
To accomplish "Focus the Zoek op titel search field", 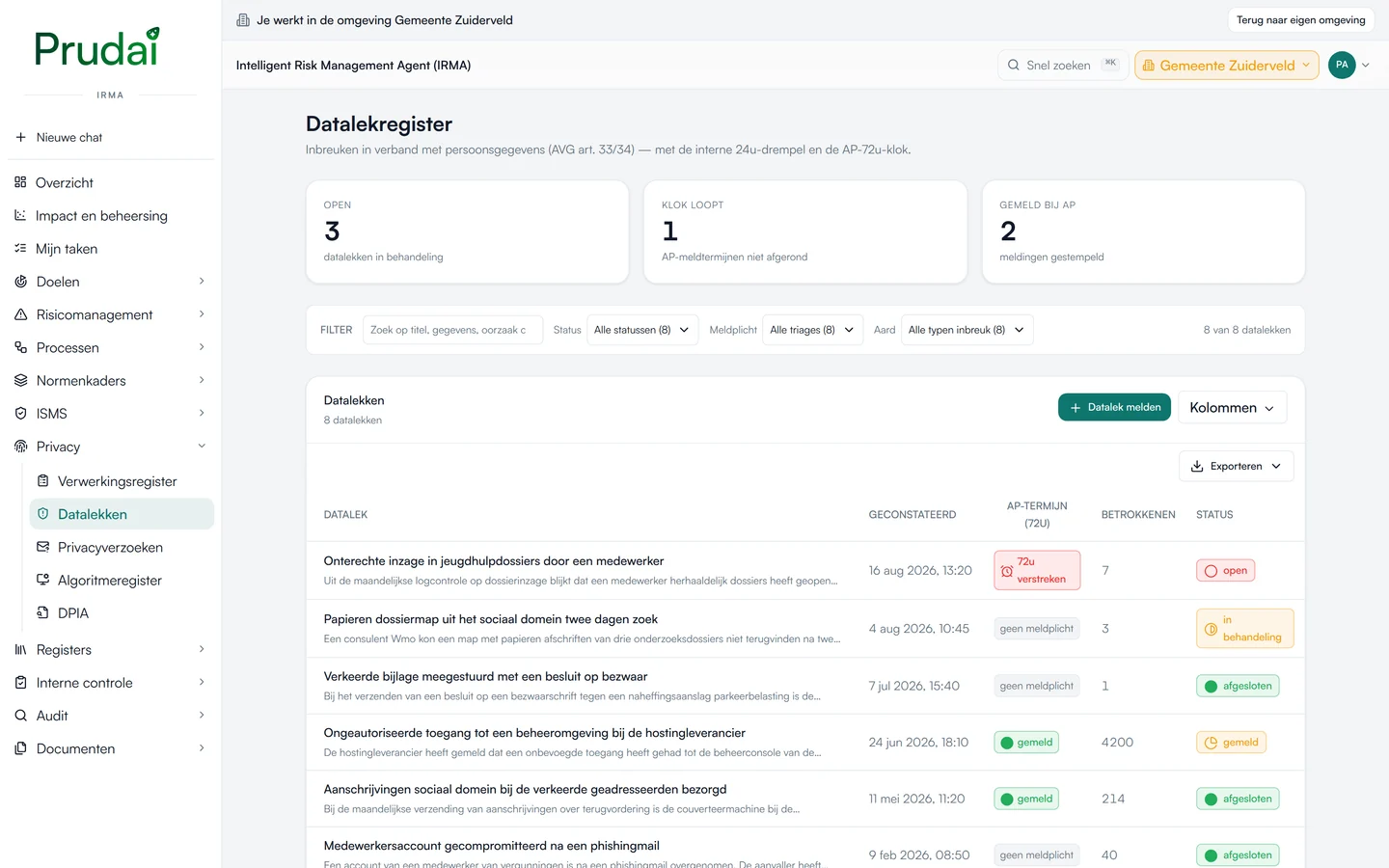I will coord(452,330).
